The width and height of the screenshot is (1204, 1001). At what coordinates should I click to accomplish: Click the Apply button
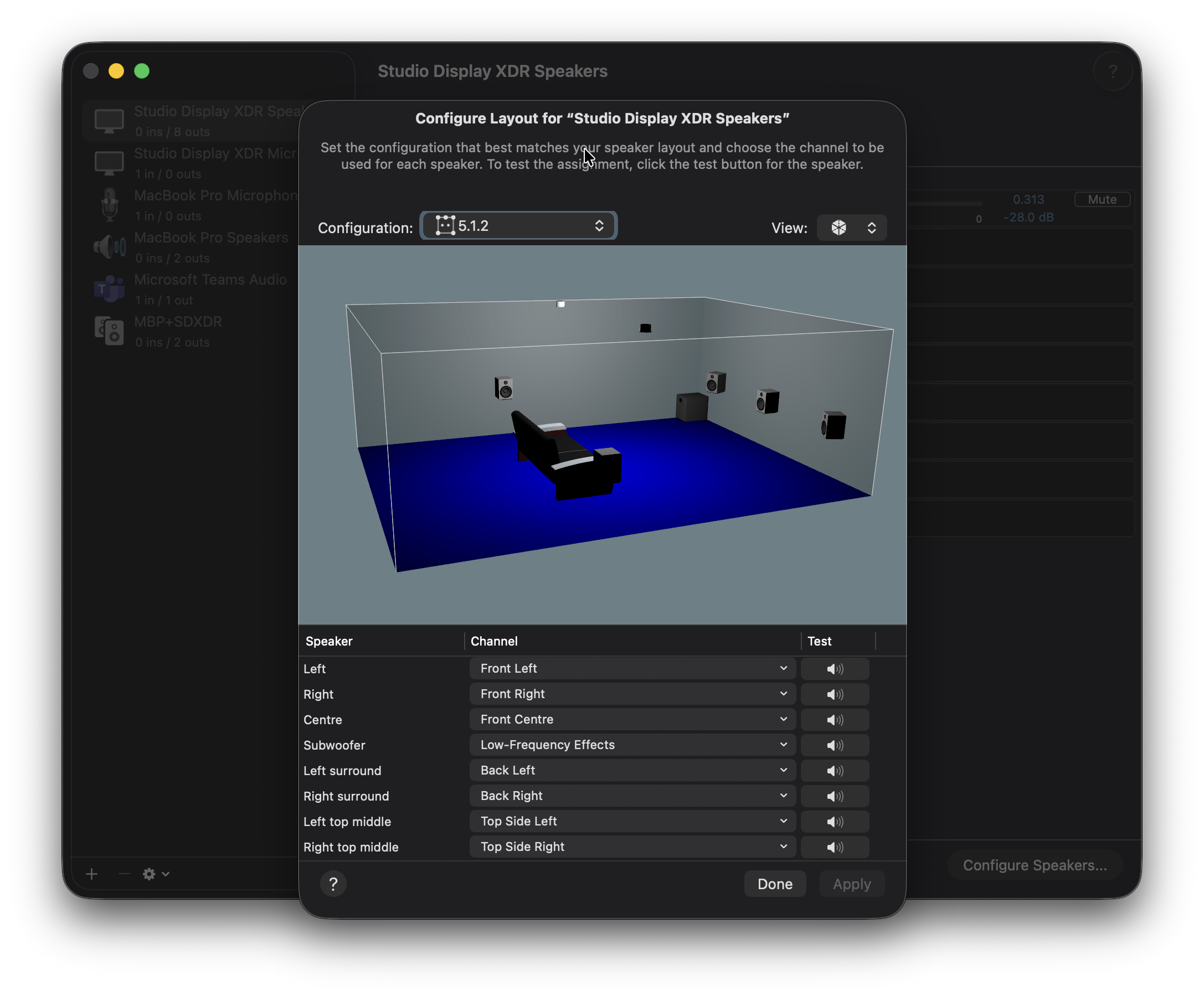pos(851,884)
